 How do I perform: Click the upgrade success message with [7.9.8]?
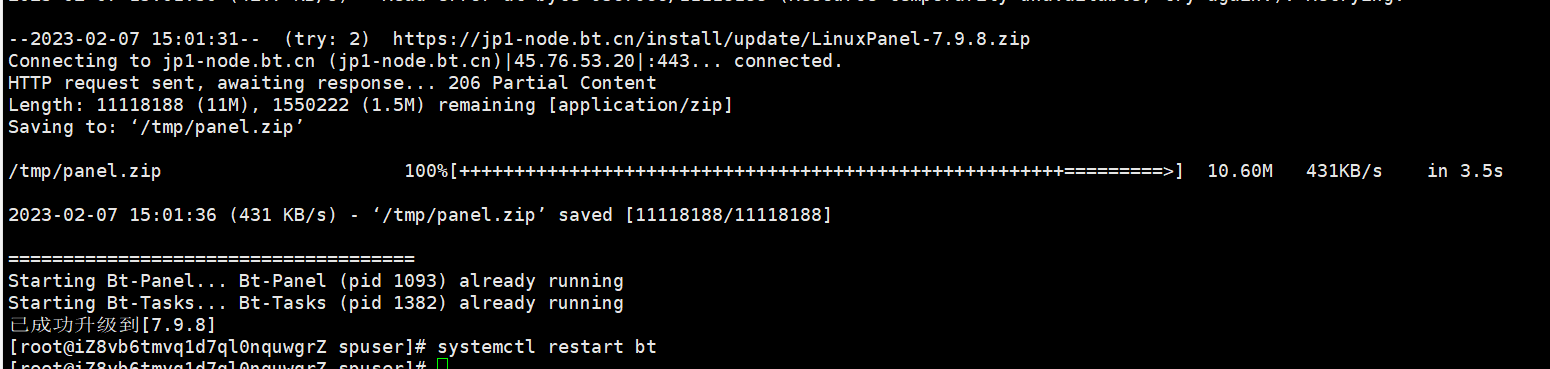(x=112, y=325)
